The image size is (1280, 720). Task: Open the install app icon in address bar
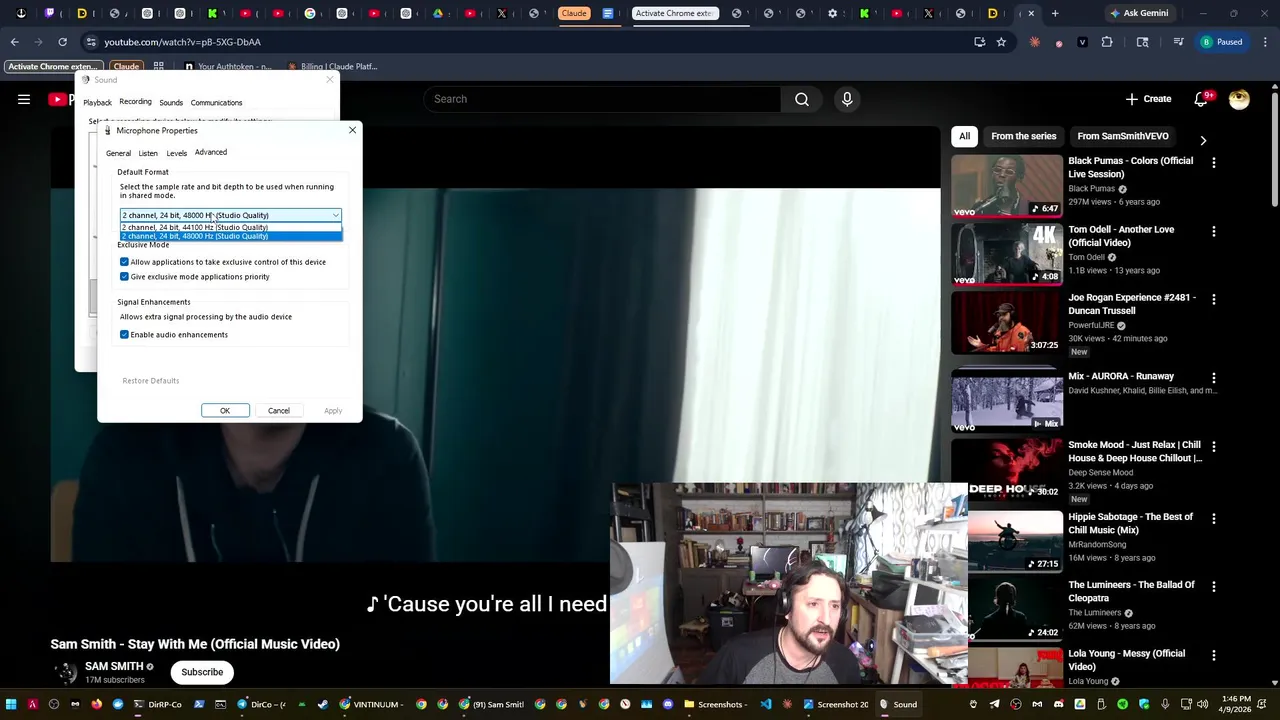979,42
